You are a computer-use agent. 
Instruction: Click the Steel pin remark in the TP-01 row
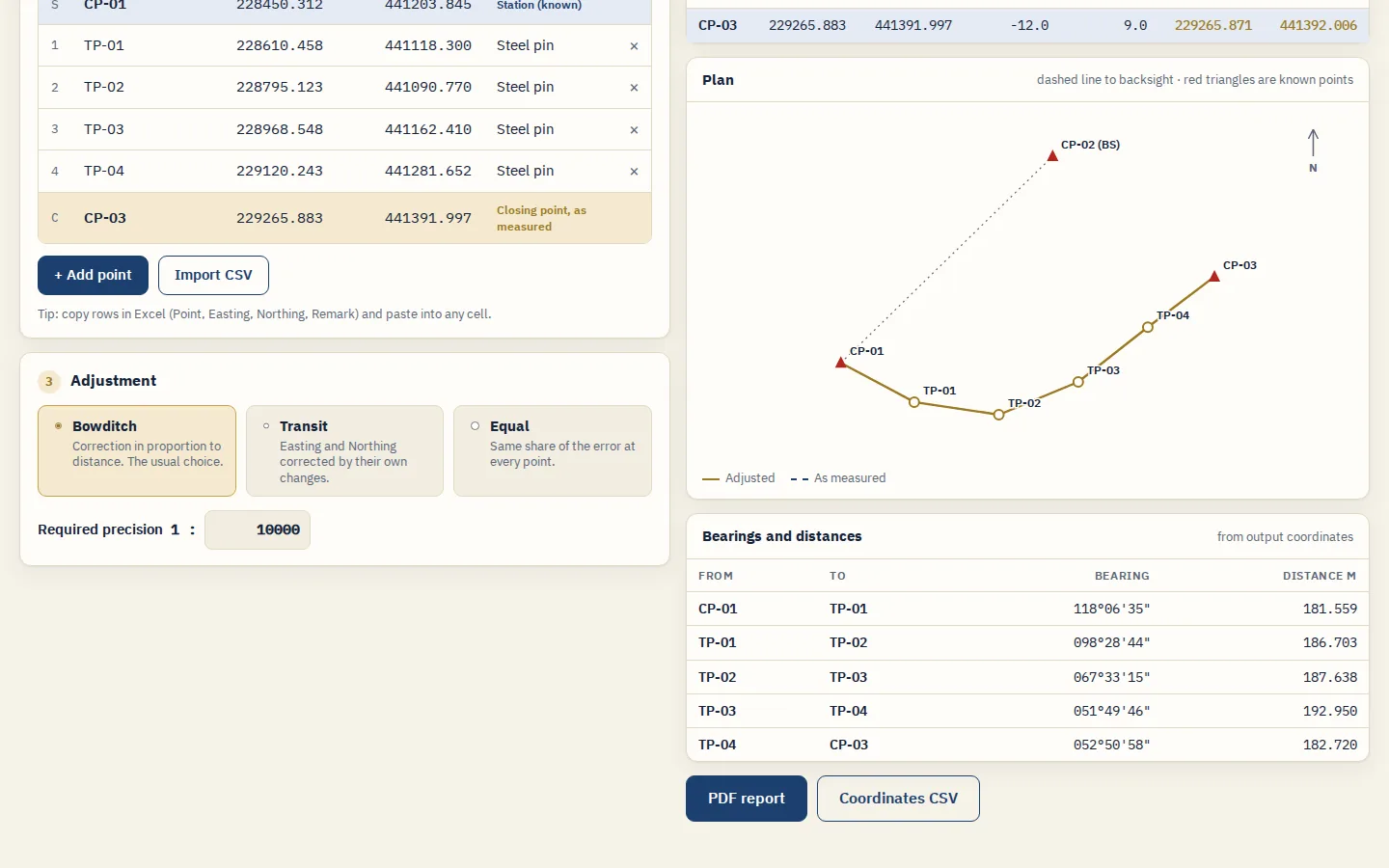526,45
